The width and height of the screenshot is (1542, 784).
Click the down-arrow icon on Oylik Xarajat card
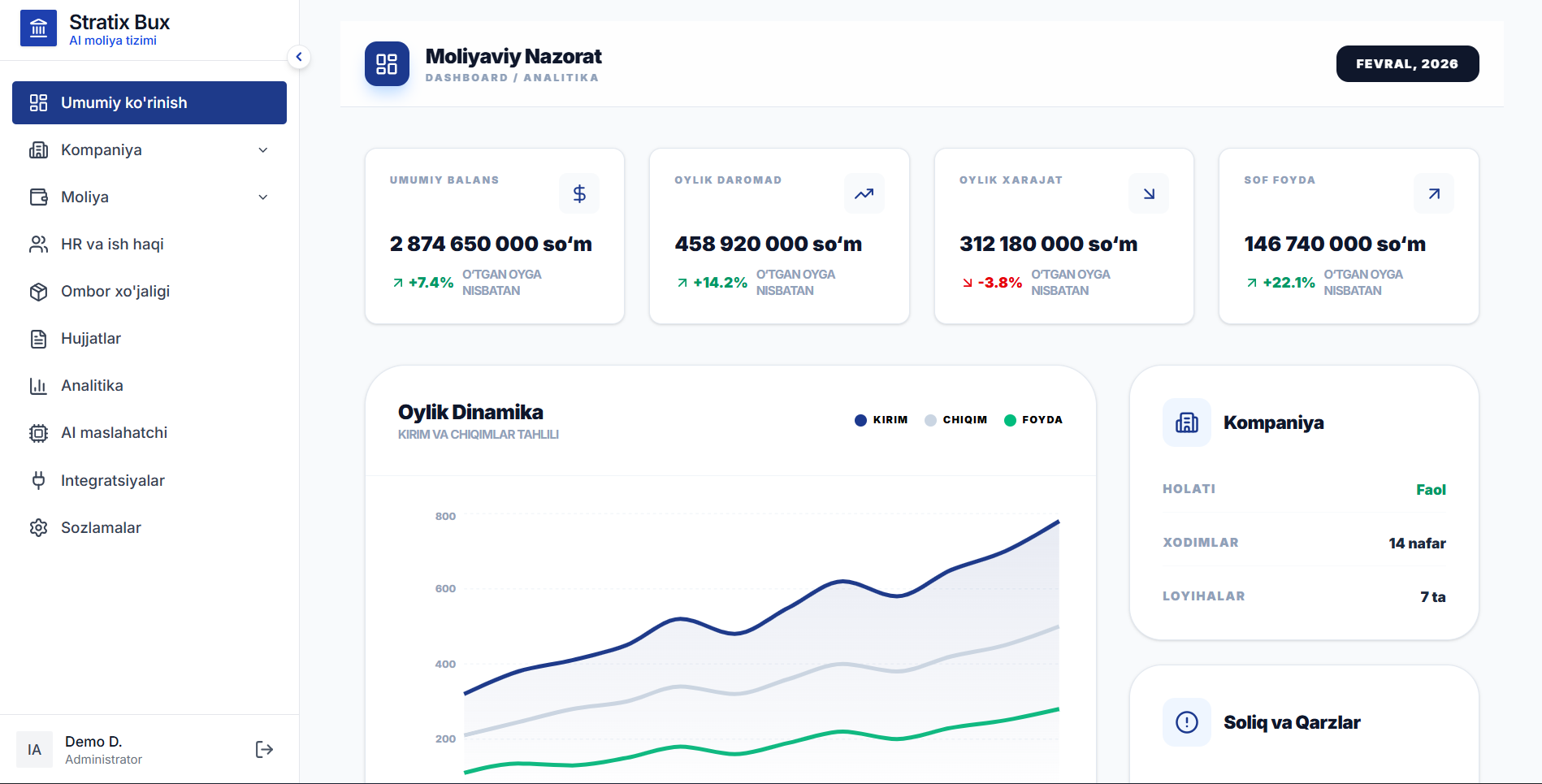pyautogui.click(x=1149, y=193)
